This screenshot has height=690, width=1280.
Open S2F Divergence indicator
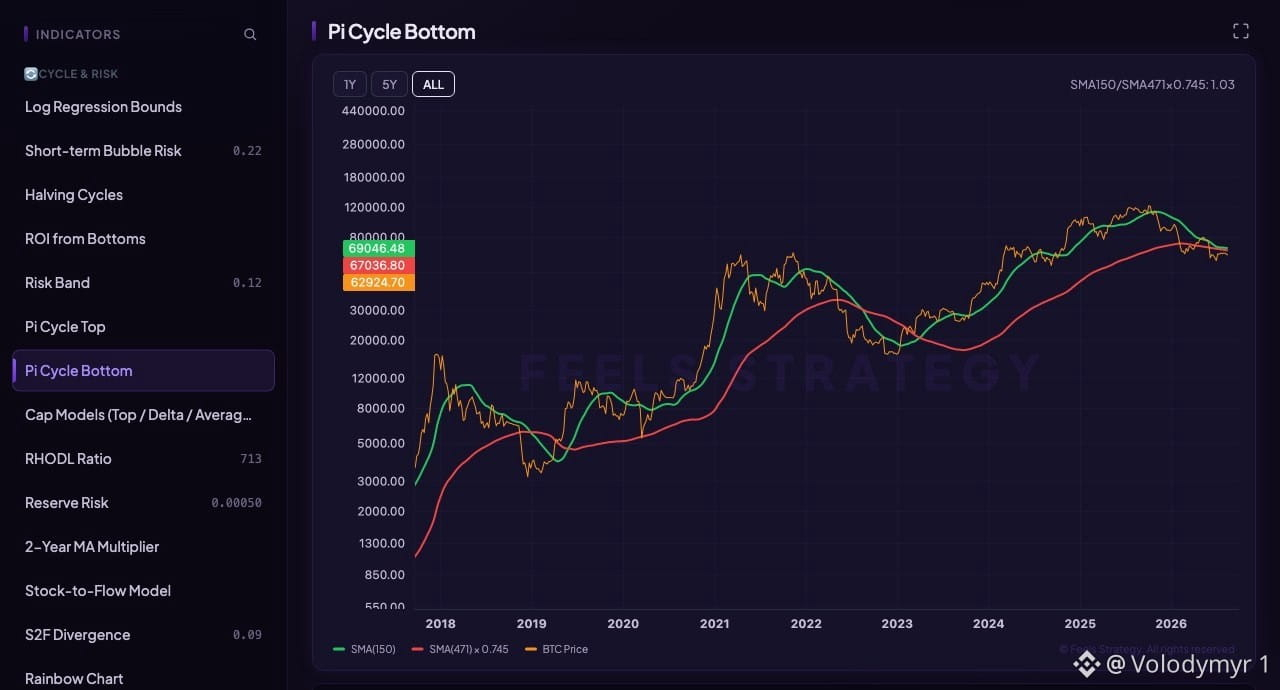point(143,635)
